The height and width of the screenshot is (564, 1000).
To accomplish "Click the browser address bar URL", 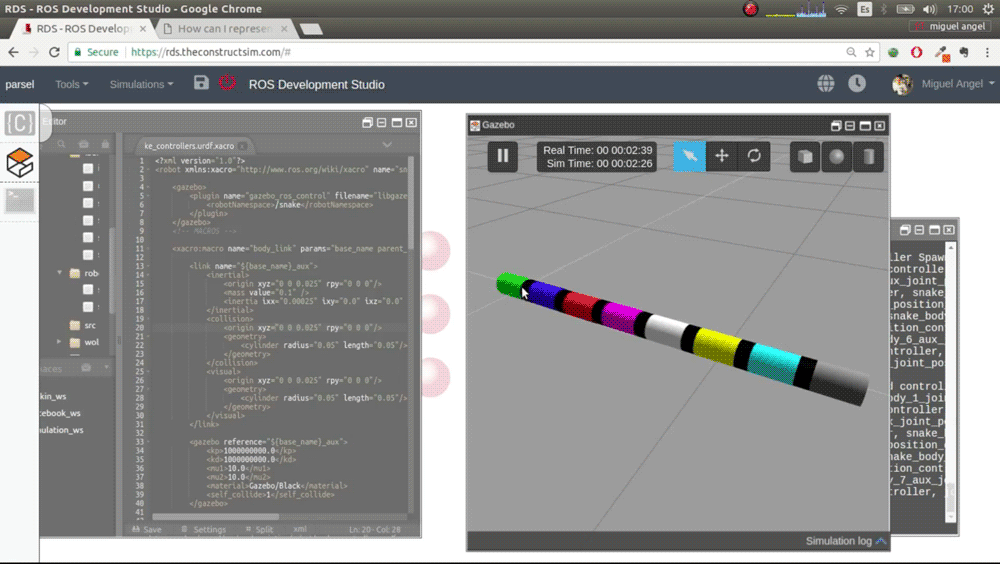I will click(x=210, y=52).
